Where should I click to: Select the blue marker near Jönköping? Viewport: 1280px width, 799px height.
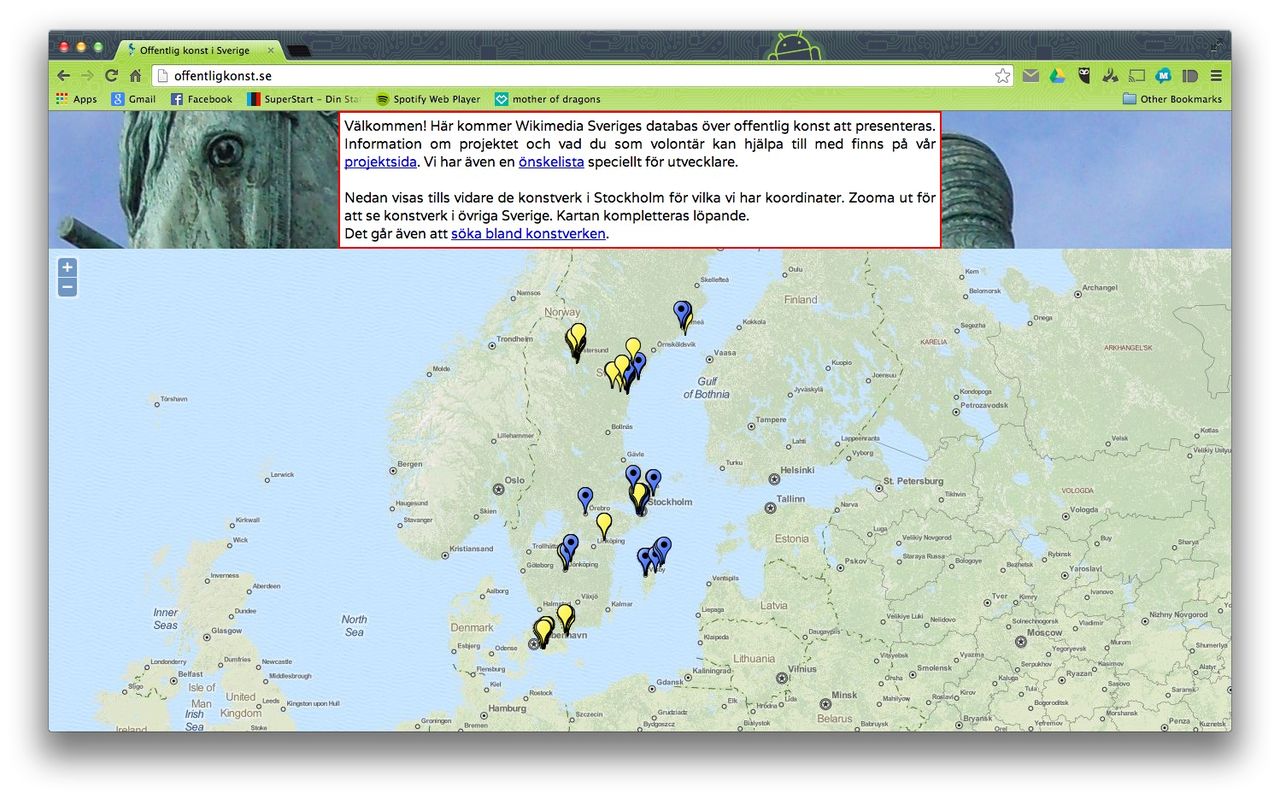[571, 545]
